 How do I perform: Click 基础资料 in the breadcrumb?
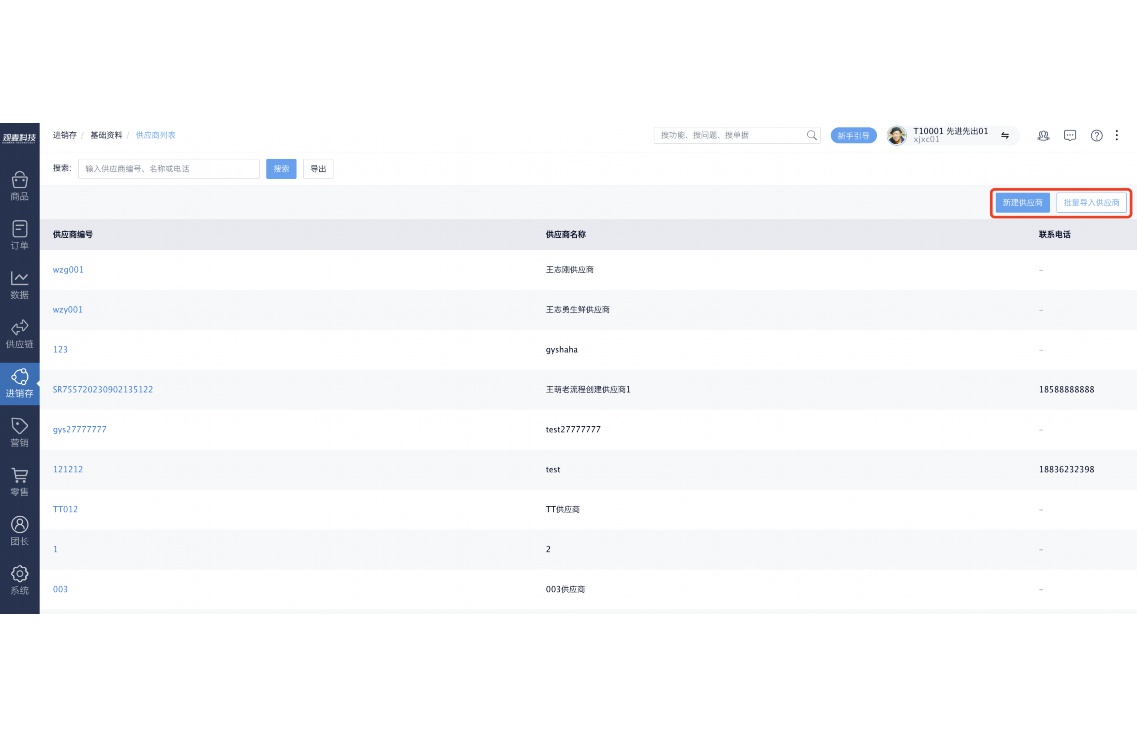pyautogui.click(x=106, y=135)
